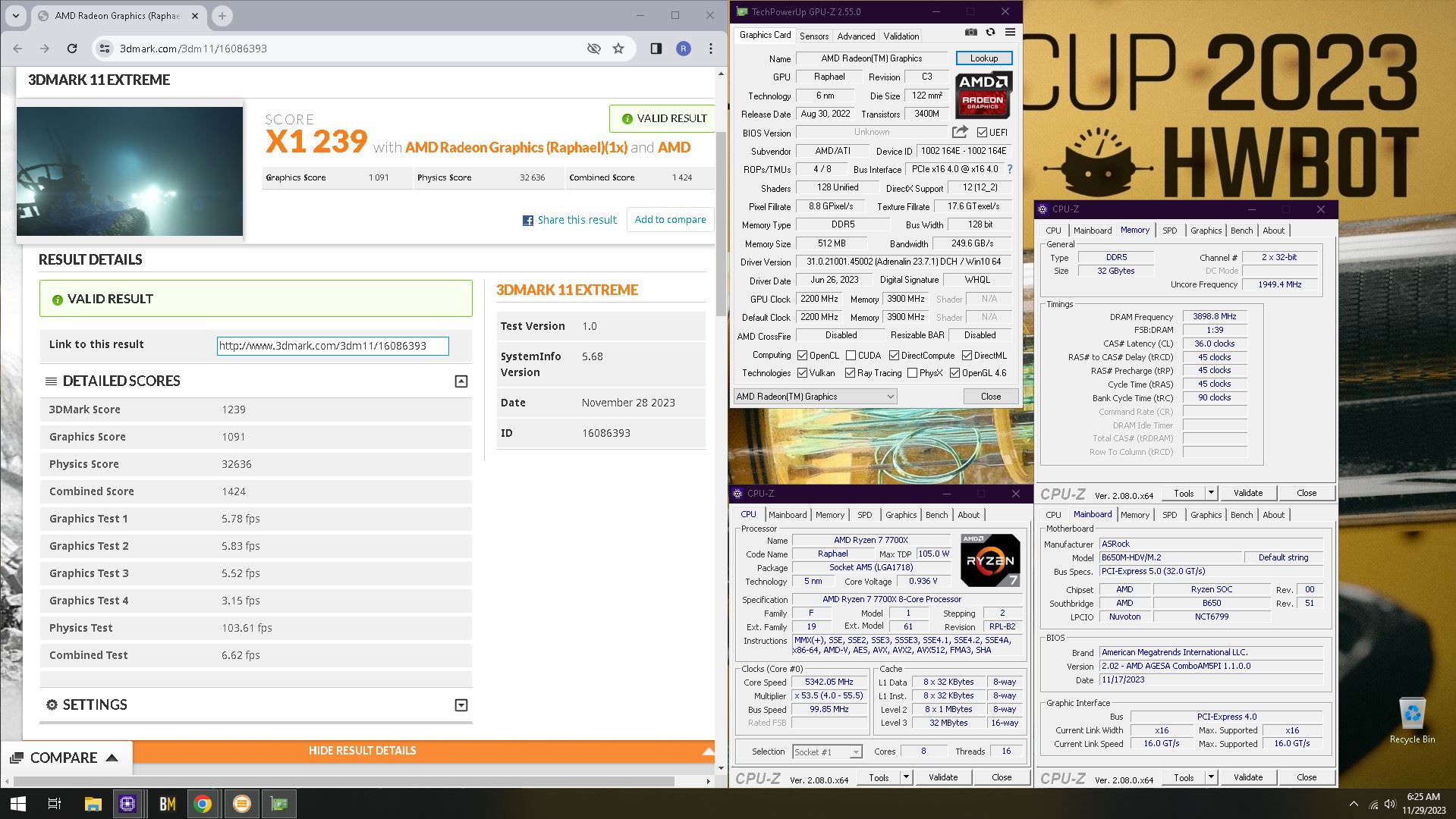This screenshot has width=1456, height=819.
Task: Open Task View on the taskbar
Action: (55, 804)
